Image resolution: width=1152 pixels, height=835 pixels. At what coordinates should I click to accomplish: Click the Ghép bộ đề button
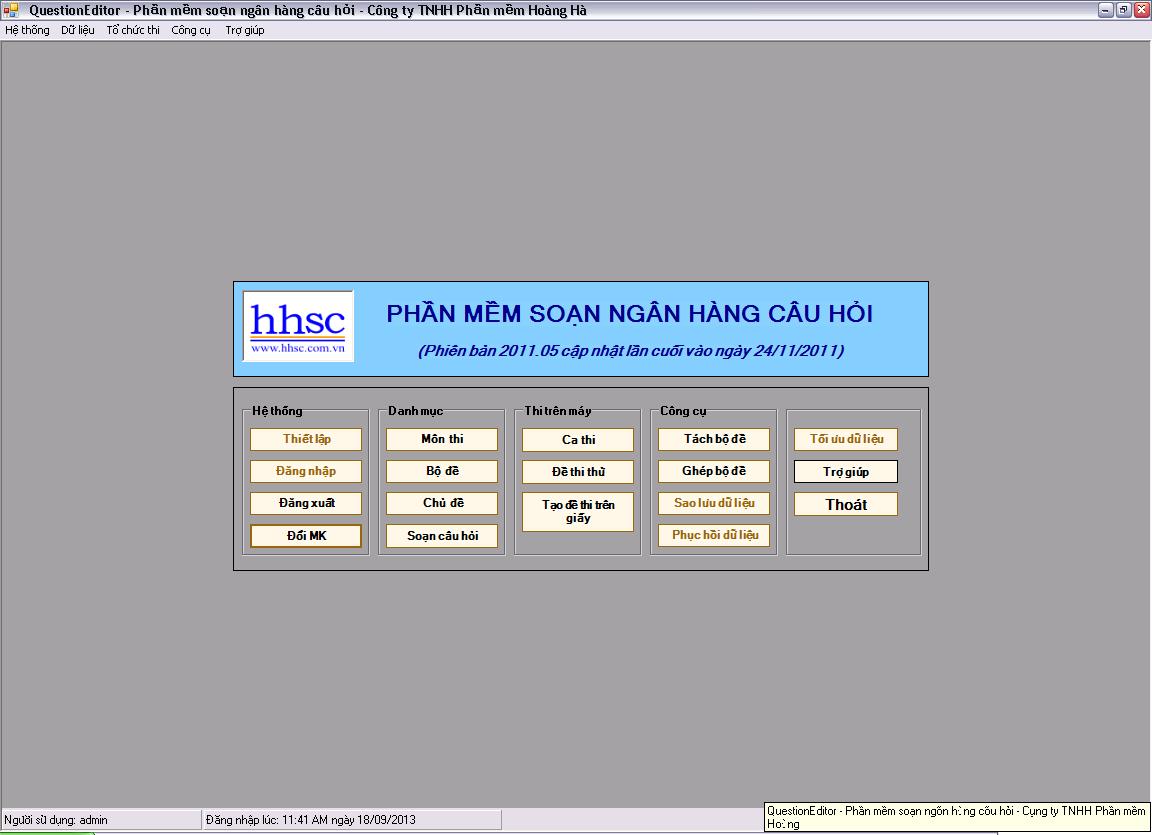click(714, 471)
